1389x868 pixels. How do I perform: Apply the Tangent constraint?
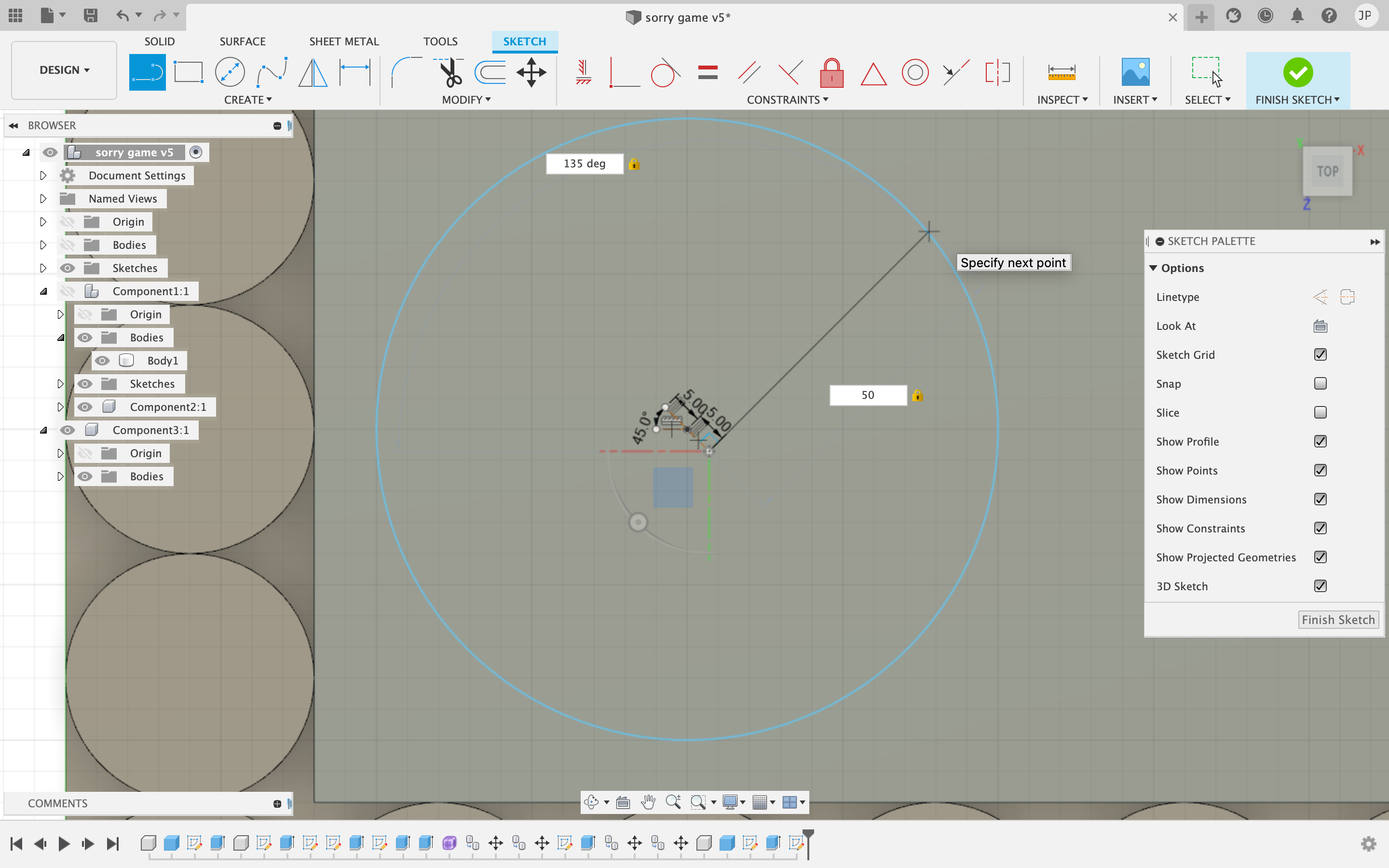666,72
